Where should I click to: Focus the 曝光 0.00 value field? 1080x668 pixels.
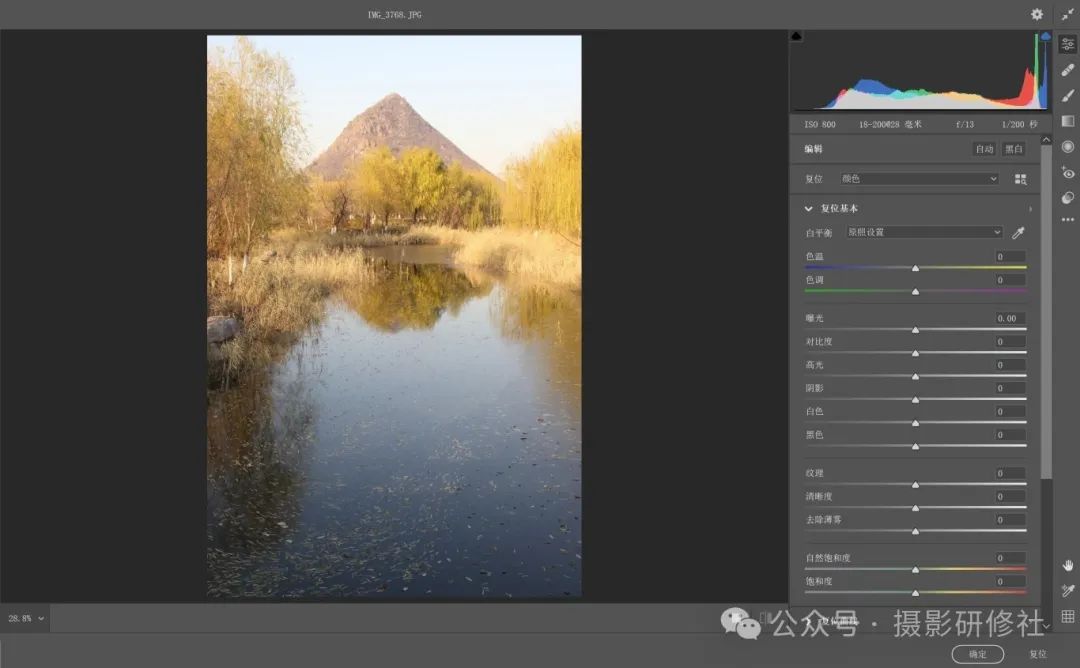(x=1010, y=319)
